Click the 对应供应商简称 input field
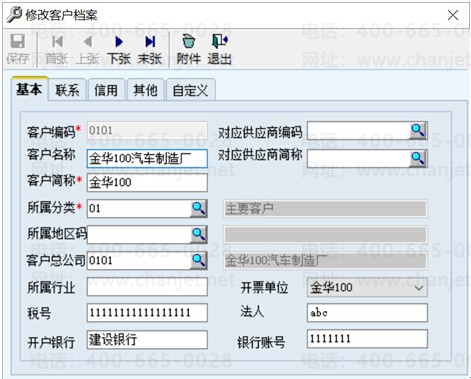The width and height of the screenshot is (471, 379). click(358, 158)
